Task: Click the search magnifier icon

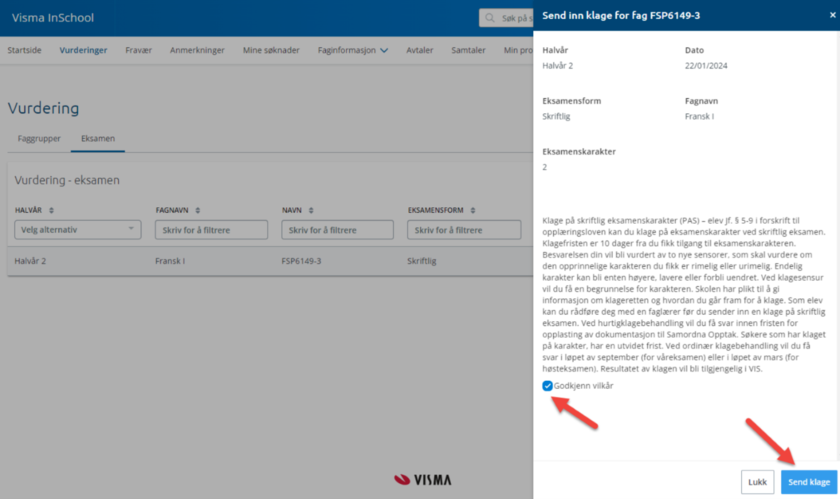Action: [x=490, y=18]
